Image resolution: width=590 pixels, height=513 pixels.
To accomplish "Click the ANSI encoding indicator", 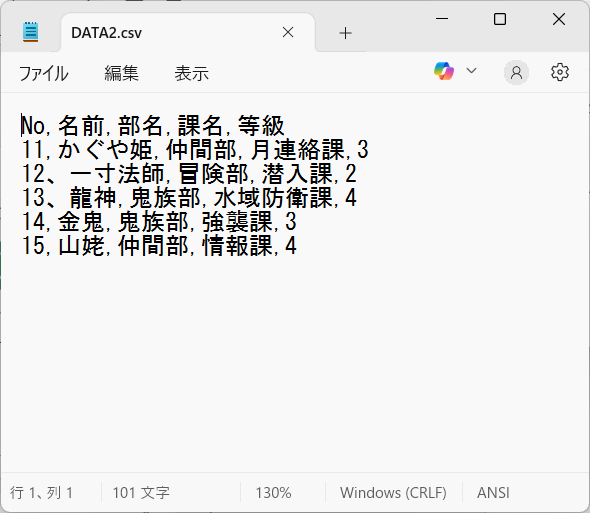I will 493,493.
